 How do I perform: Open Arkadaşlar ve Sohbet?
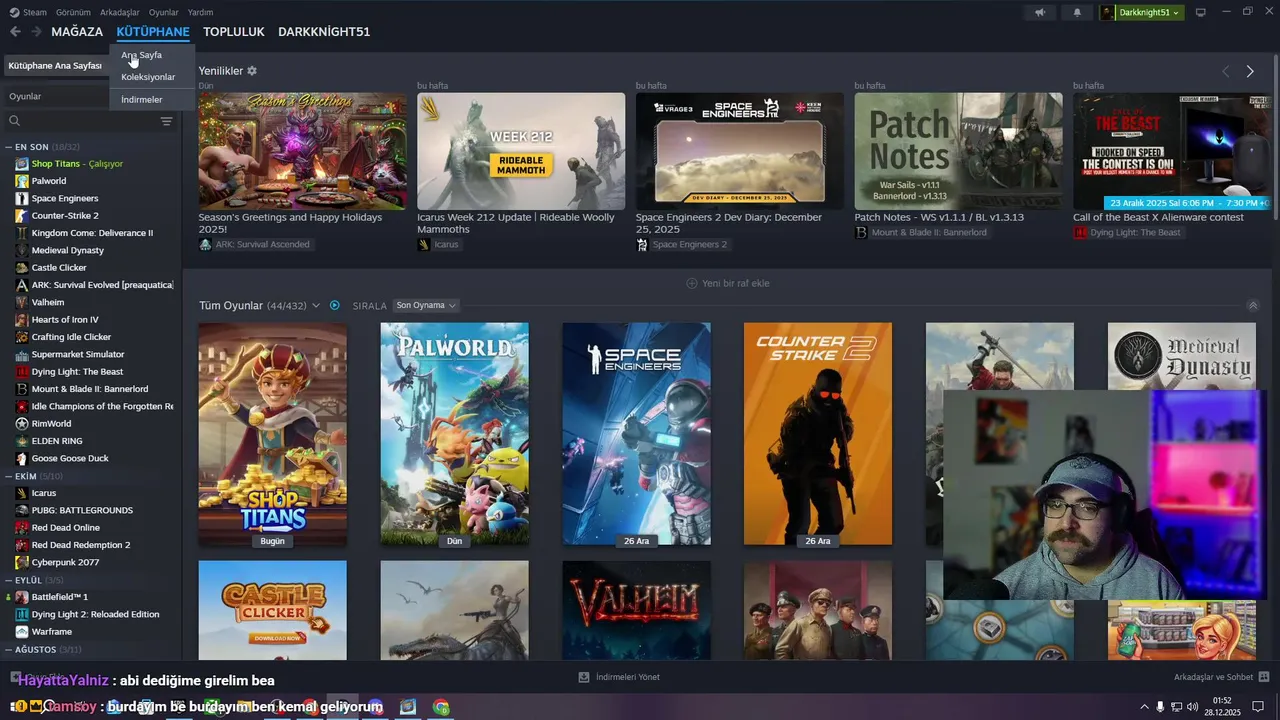coord(1212,677)
